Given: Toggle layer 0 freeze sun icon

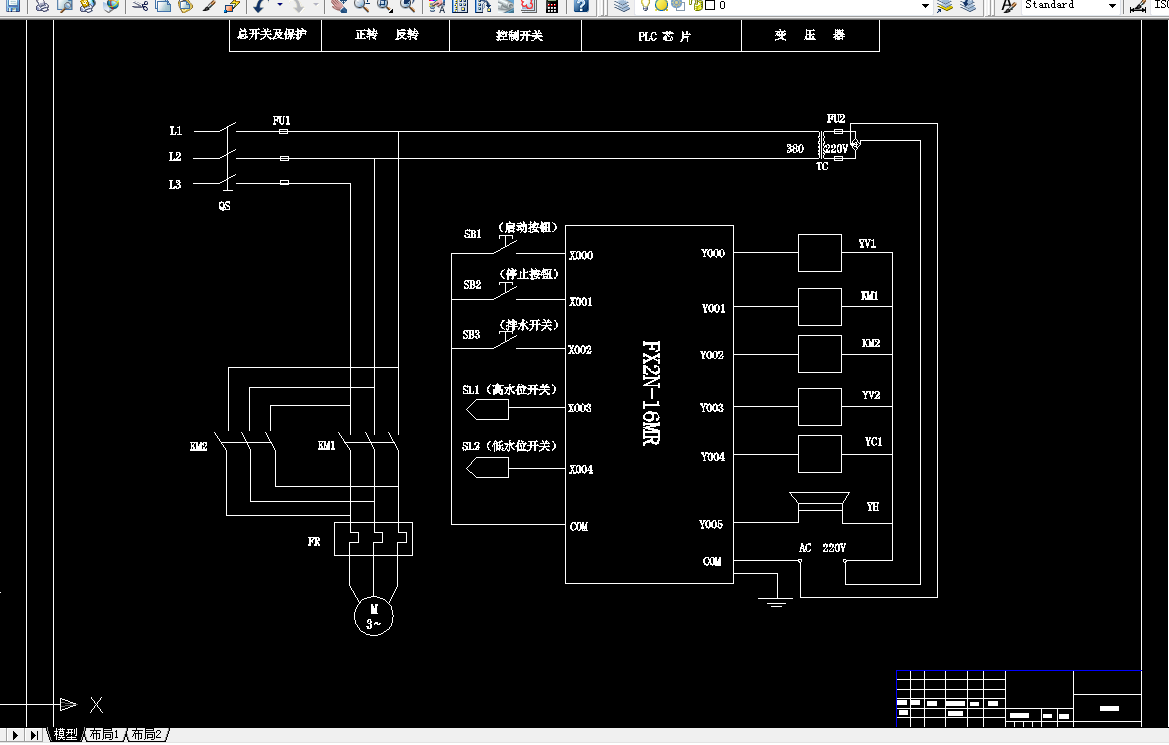Looking at the screenshot, I should [x=661, y=6].
